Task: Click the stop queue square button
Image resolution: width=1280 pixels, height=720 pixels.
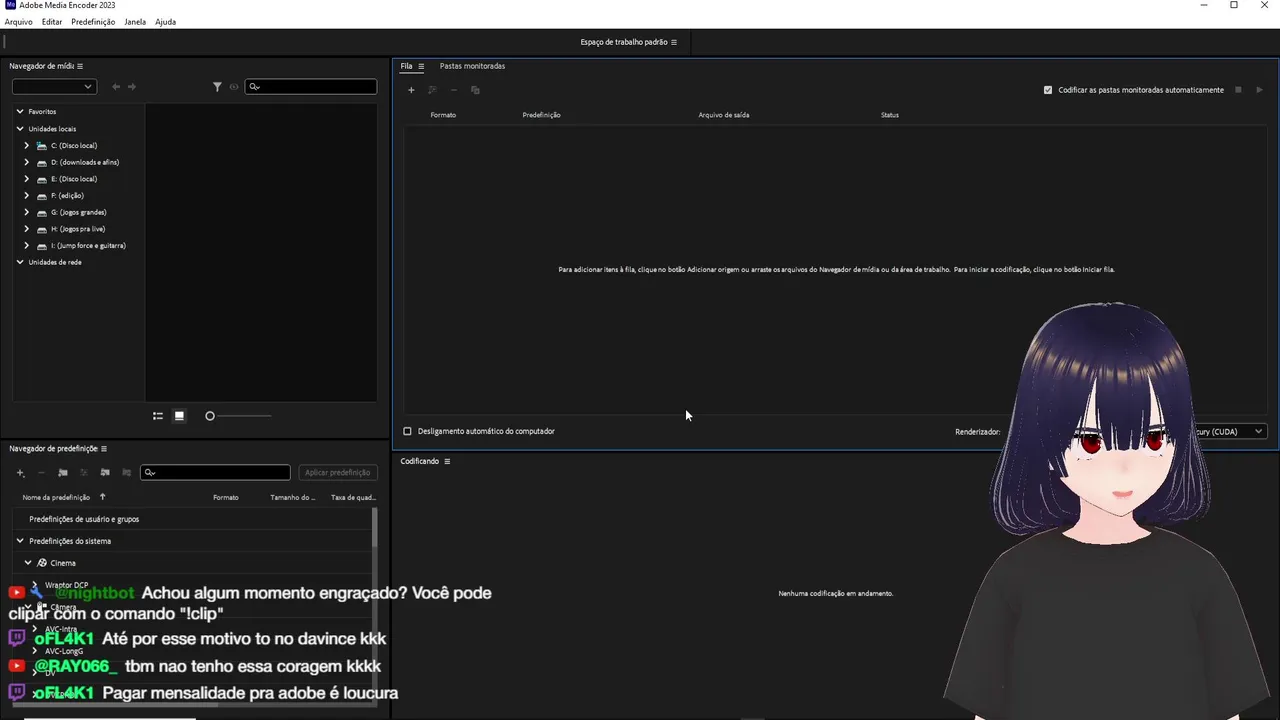Action: (x=1238, y=90)
